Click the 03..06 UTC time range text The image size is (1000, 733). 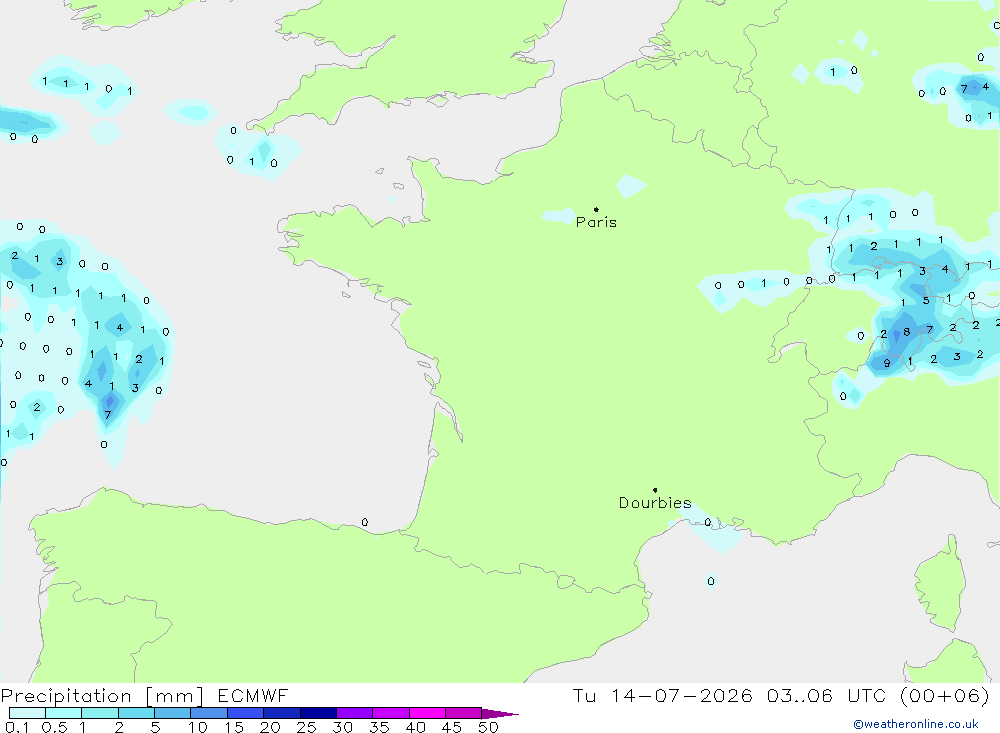(x=826, y=695)
